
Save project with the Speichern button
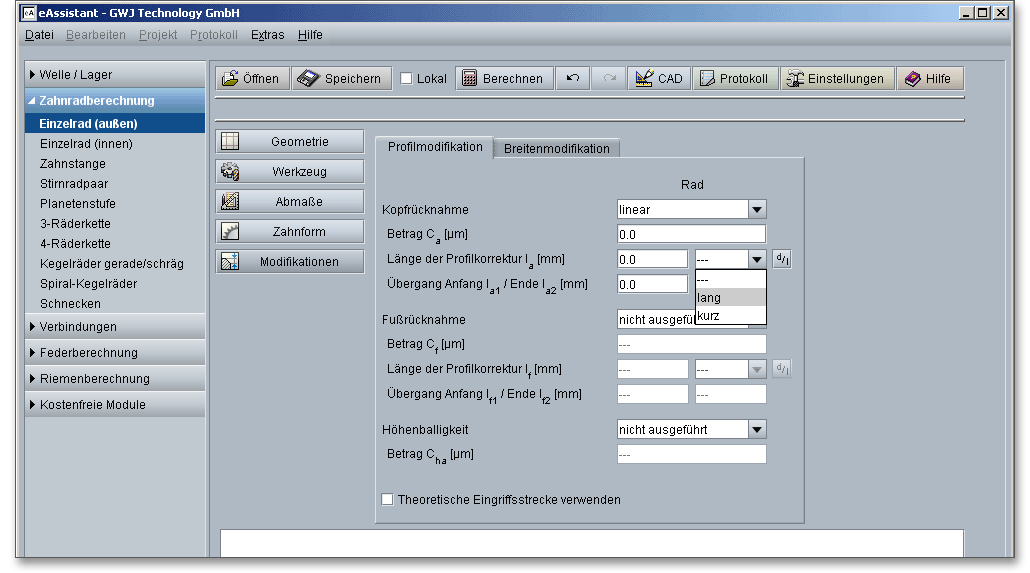pyautogui.click(x=341, y=79)
